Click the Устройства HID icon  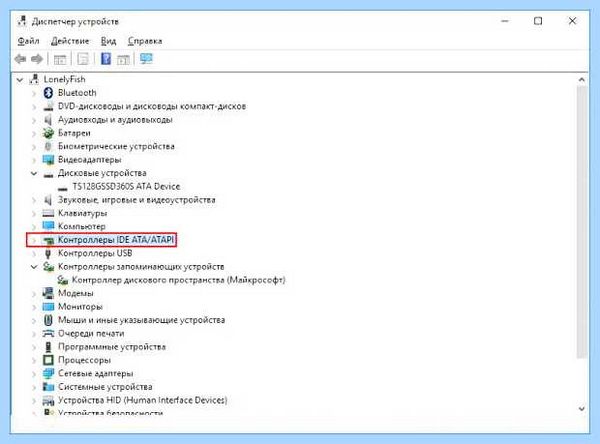(x=48, y=400)
